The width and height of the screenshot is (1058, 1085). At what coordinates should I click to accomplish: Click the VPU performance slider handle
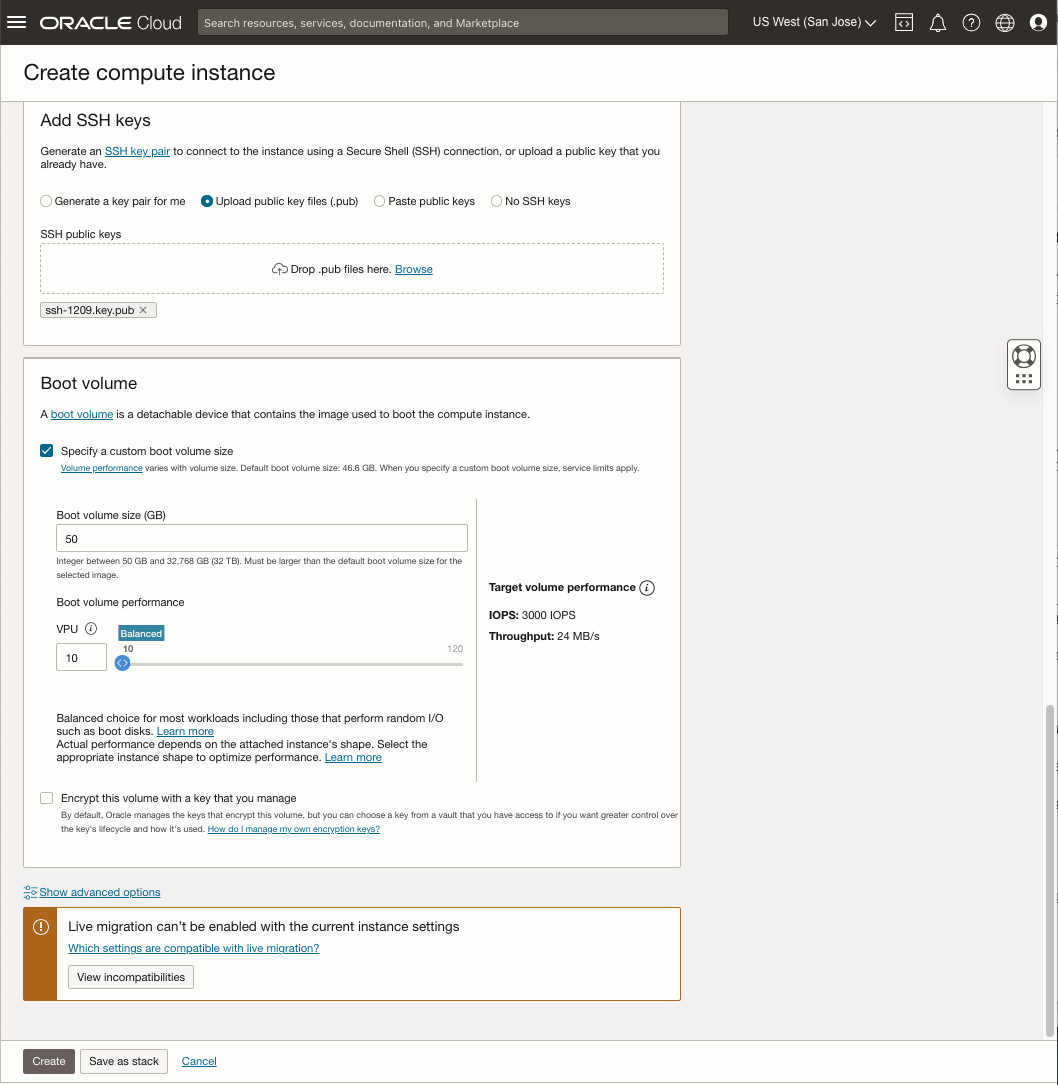pyautogui.click(x=121, y=662)
